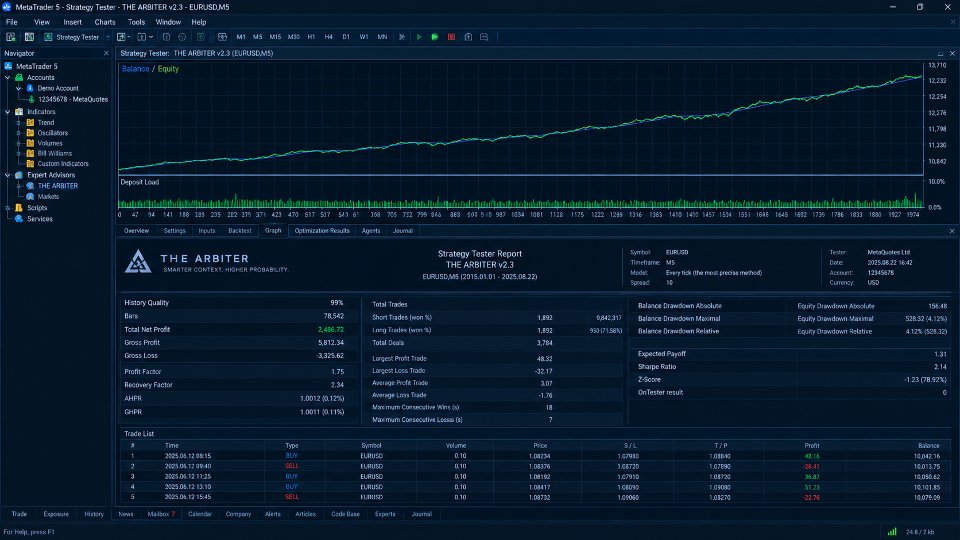Open the History tab in bottom toolbox
Image resolution: width=960 pixels, height=540 pixels.
(x=94, y=514)
